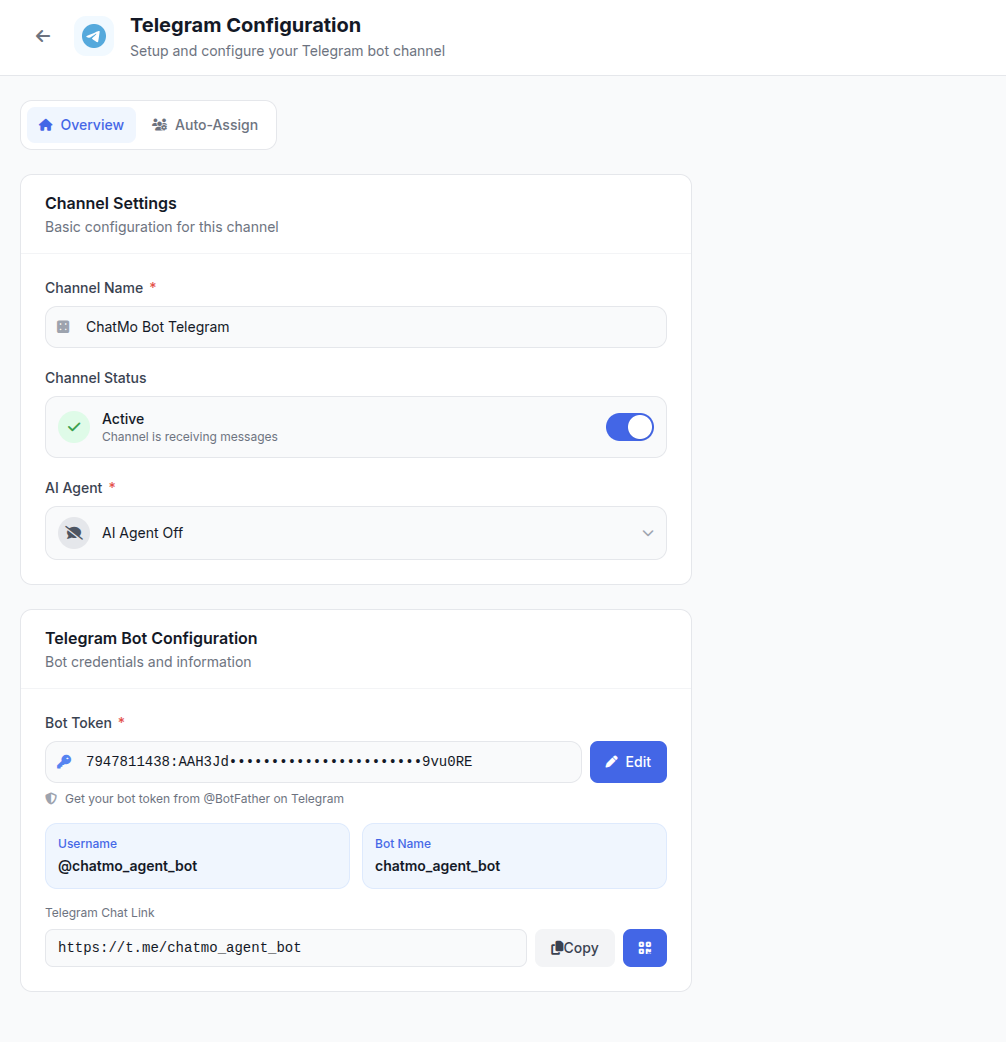Expand the AI Agent chevron arrow
The image size is (1006, 1042).
[648, 533]
